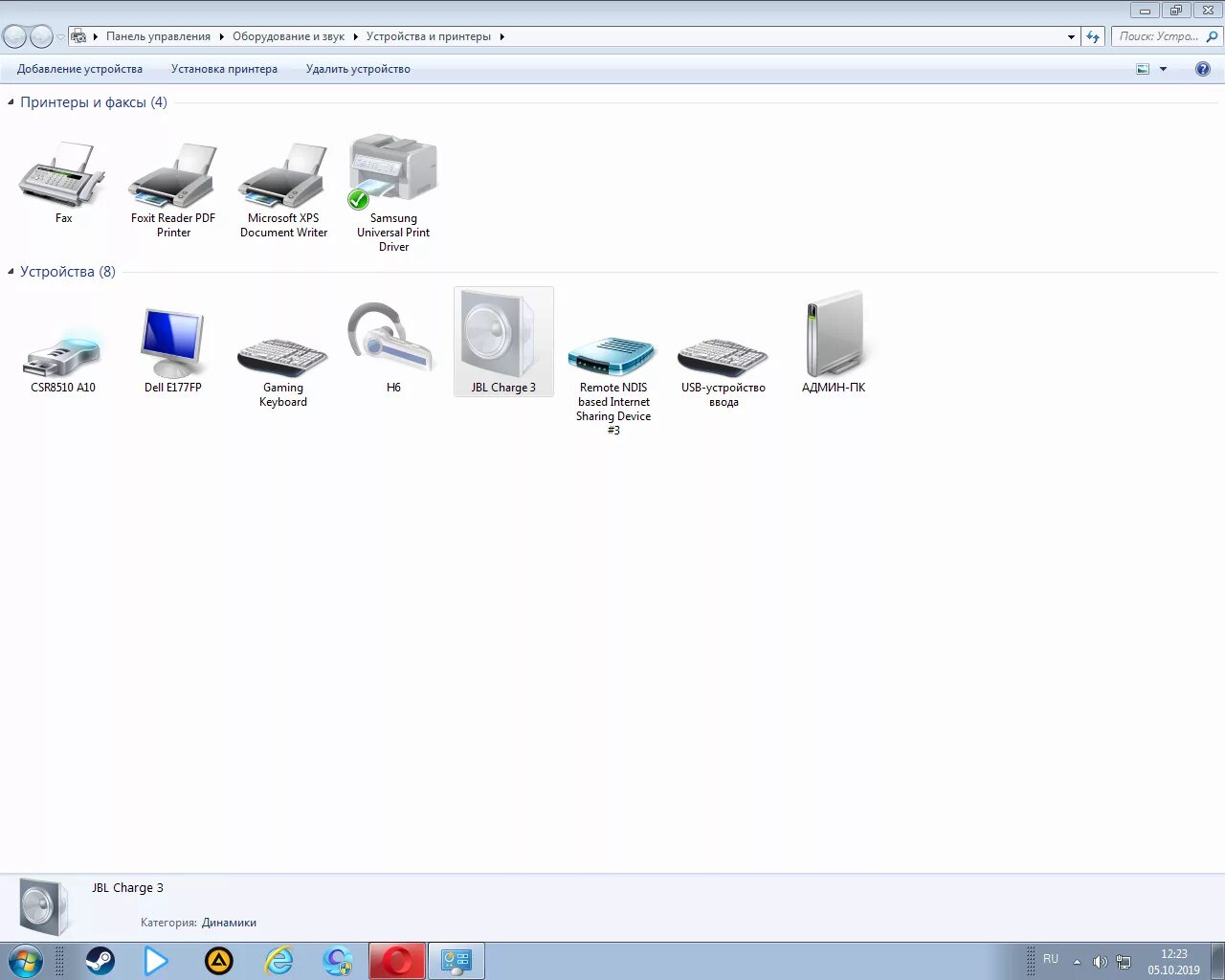Screen dimensions: 1225x980
Task: Select the CSR8510 A10 Bluetooth dongle
Action: [62, 353]
